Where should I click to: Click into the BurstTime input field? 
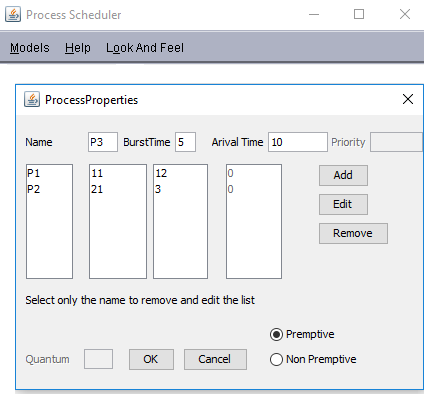pos(185,142)
